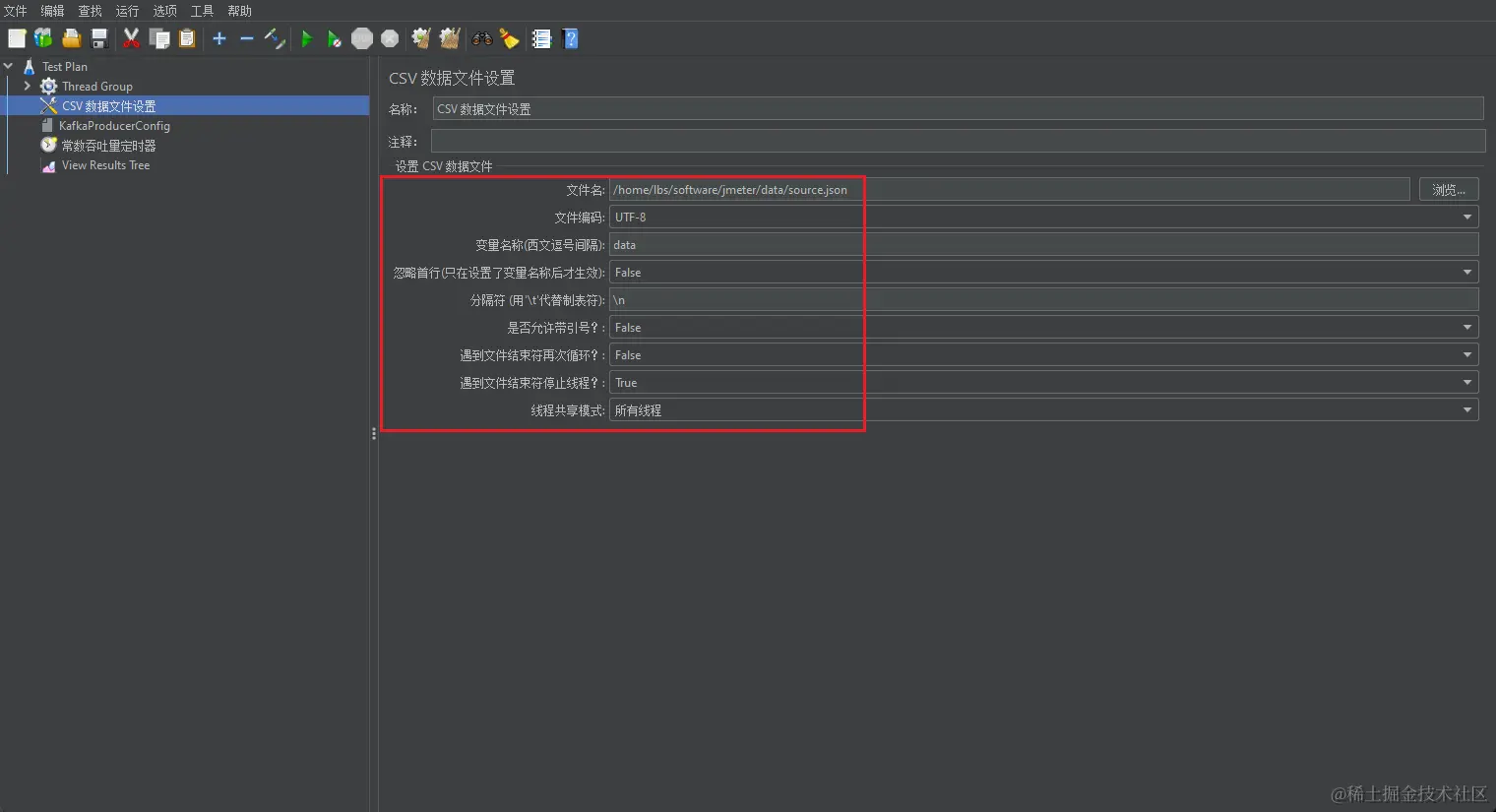Stop the running test via toolbar
Image resolution: width=1496 pixels, height=812 pixels.
[x=362, y=38]
